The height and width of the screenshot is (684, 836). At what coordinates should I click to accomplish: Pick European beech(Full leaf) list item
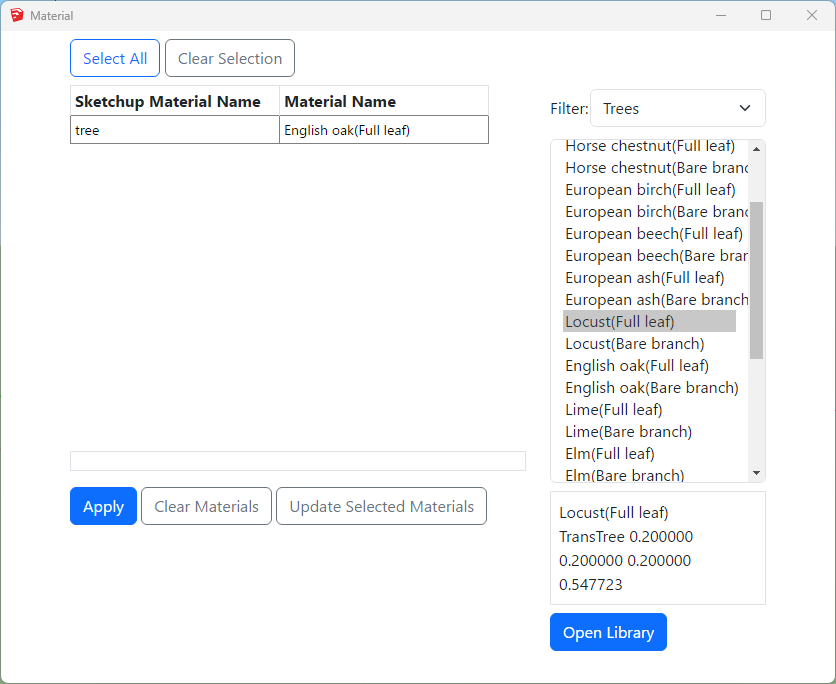tap(653, 234)
